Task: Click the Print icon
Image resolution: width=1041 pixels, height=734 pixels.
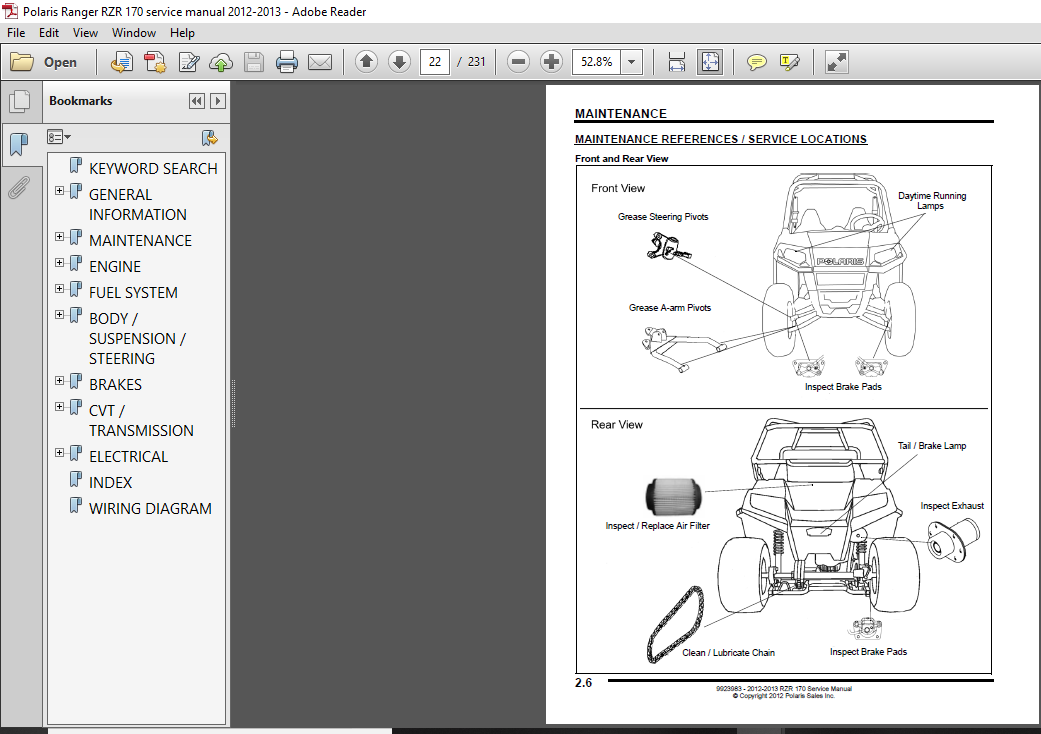Action: click(287, 62)
